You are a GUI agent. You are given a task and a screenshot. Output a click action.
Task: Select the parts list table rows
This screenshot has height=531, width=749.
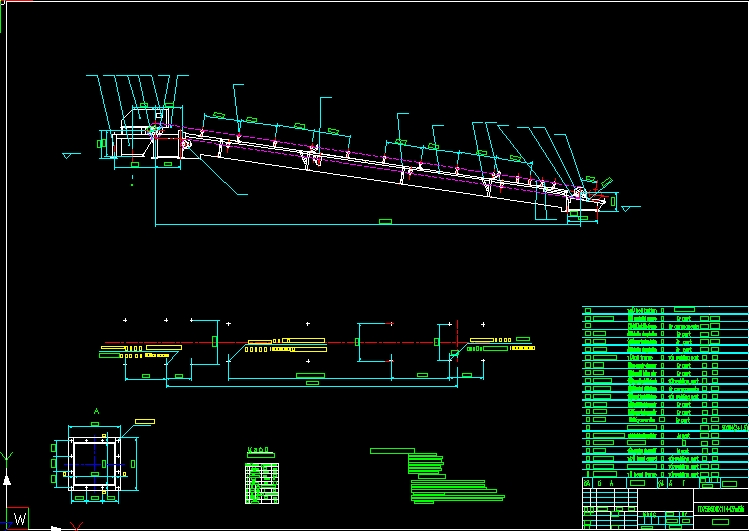click(664, 392)
